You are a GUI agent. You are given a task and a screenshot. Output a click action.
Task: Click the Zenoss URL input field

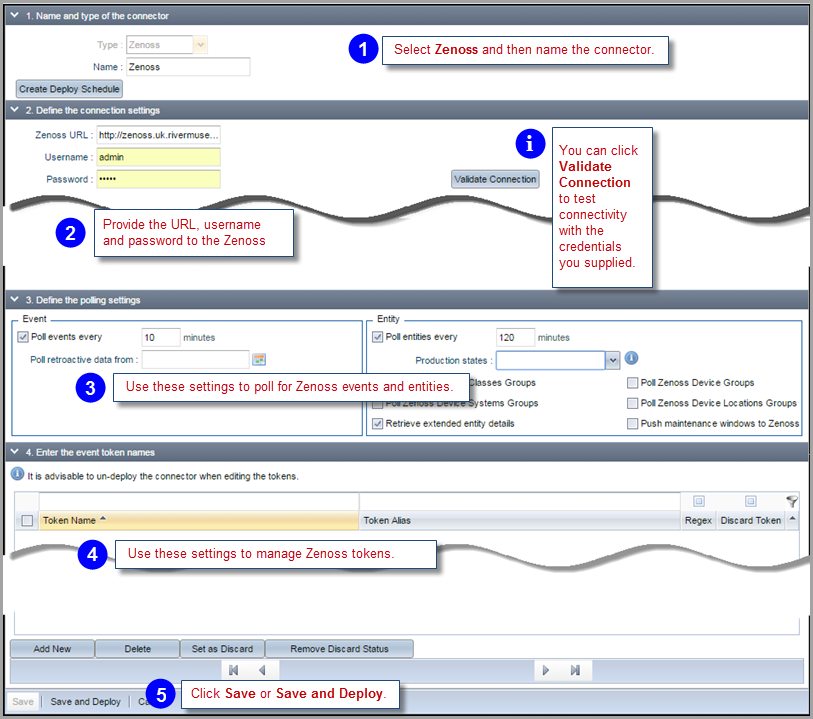(x=159, y=135)
